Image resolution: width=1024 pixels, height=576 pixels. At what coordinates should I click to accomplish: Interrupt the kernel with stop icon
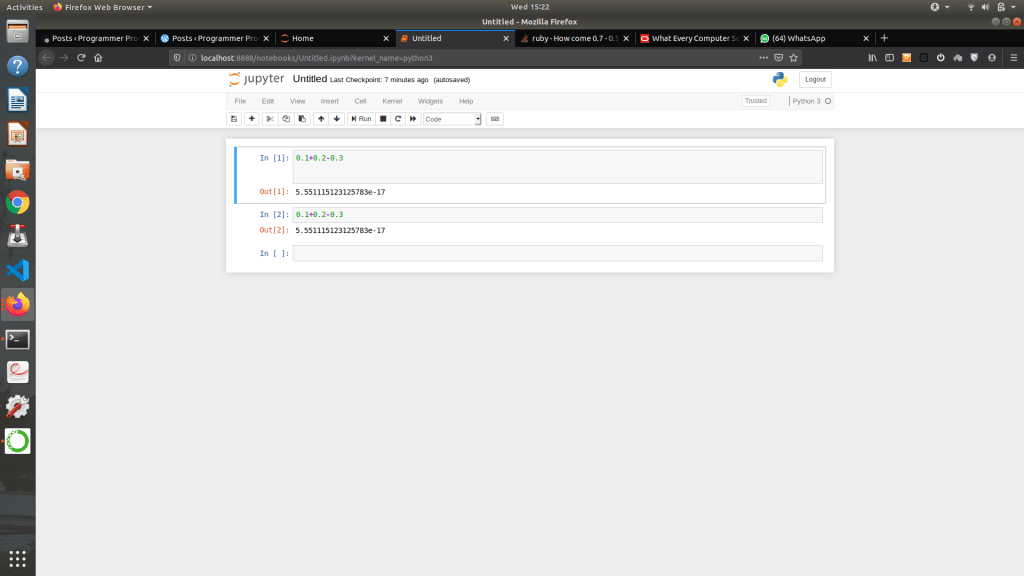[x=383, y=119]
